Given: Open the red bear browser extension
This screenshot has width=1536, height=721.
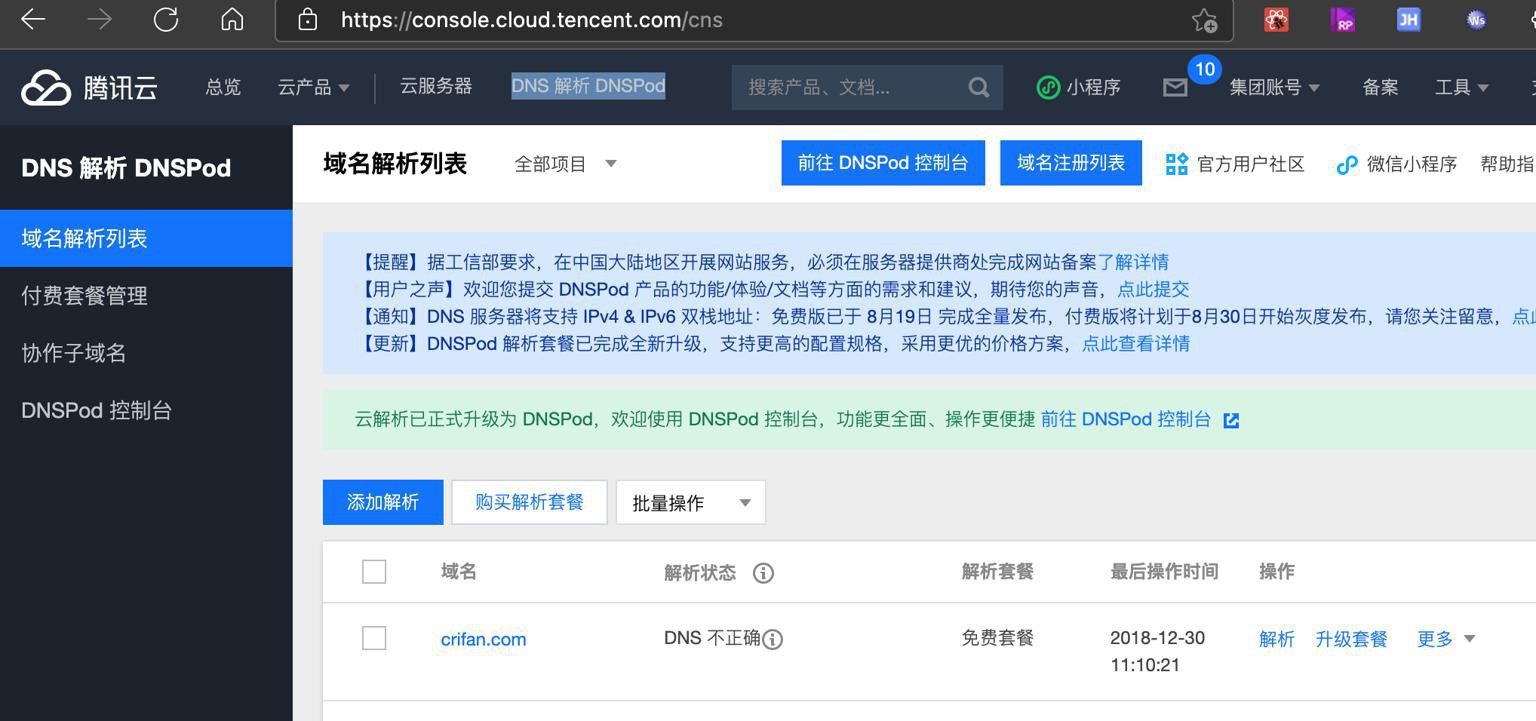Looking at the screenshot, I should 1276,19.
